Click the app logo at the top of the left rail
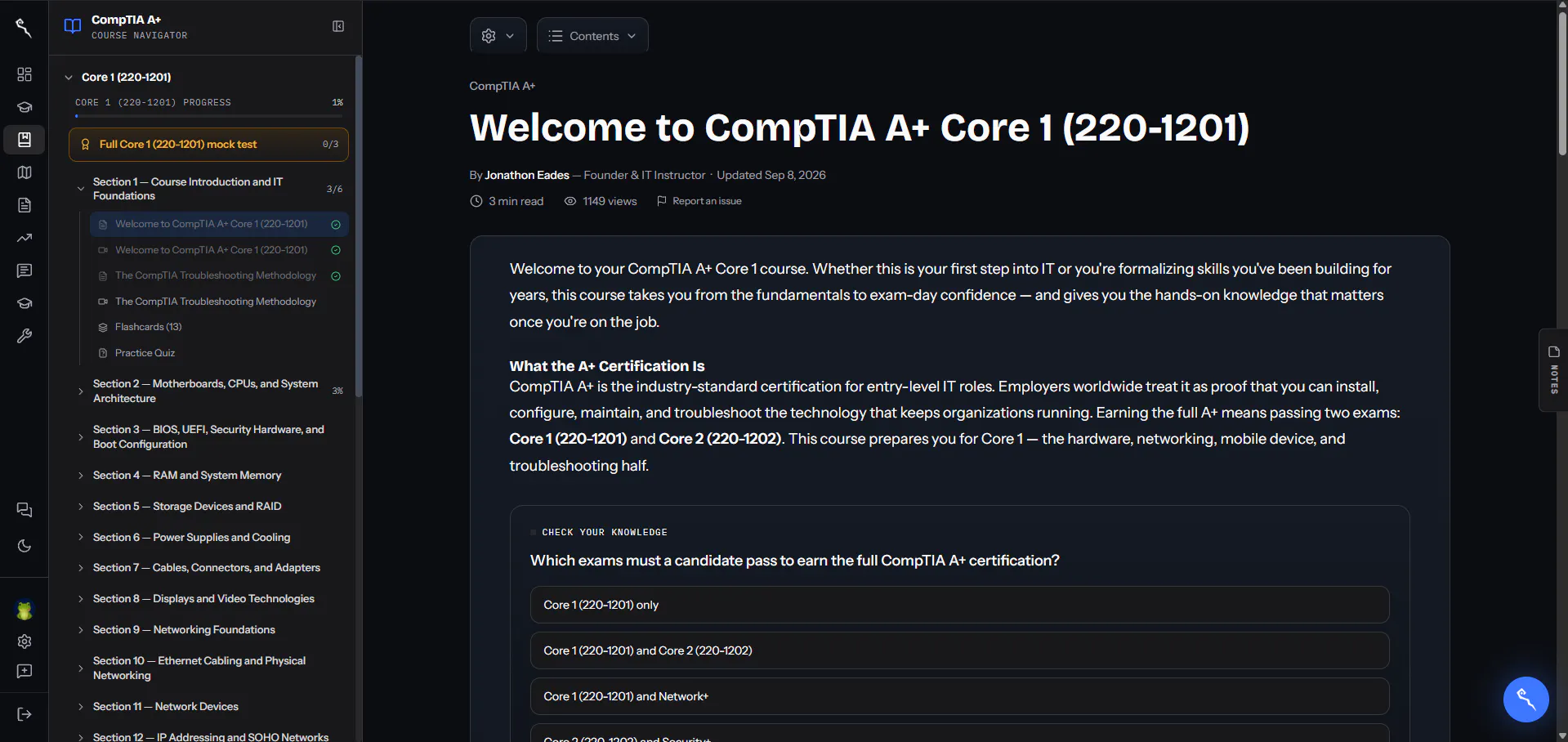The height and width of the screenshot is (742, 1568). [x=24, y=28]
